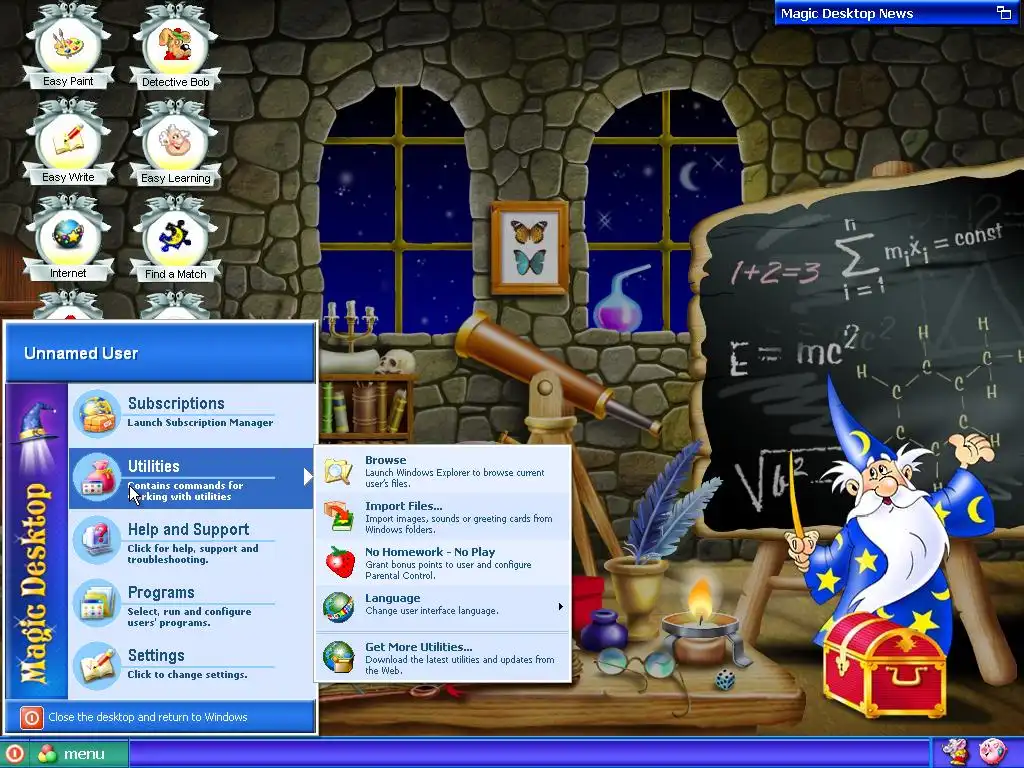Image resolution: width=1024 pixels, height=768 pixels.
Task: Click the wizard hat in menu sidebar
Action: pyautogui.click(x=36, y=423)
